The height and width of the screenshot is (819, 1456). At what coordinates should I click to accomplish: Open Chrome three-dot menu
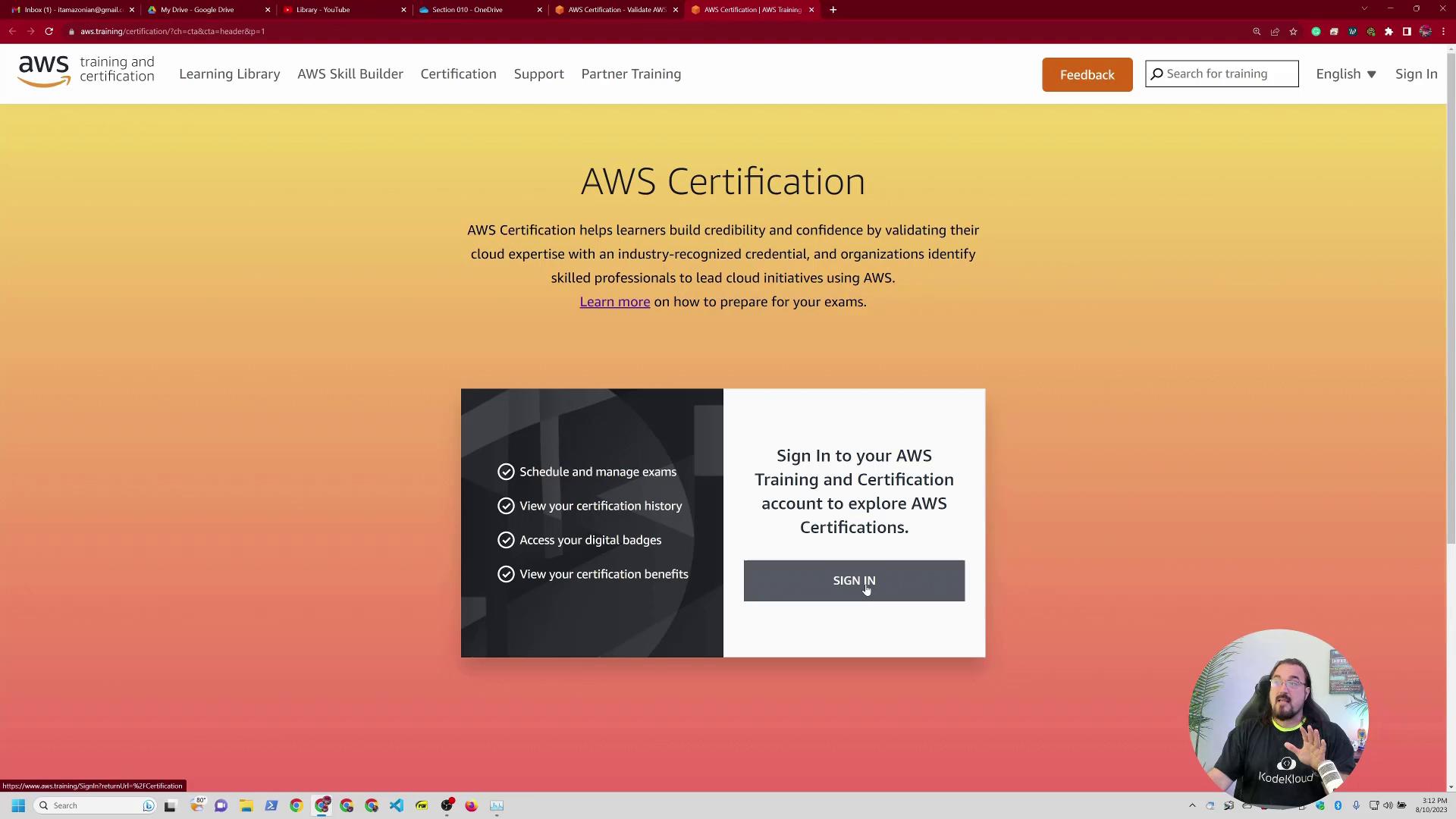coord(1443,32)
